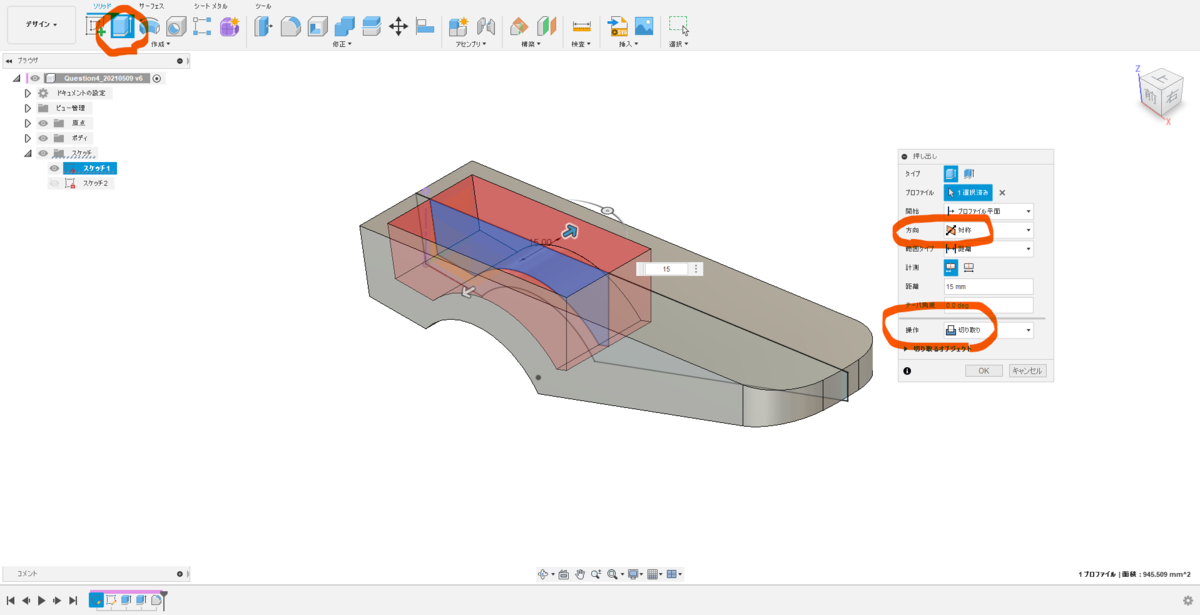Open the info icon in extrude dialog
1200x615 pixels.
pos(907,371)
